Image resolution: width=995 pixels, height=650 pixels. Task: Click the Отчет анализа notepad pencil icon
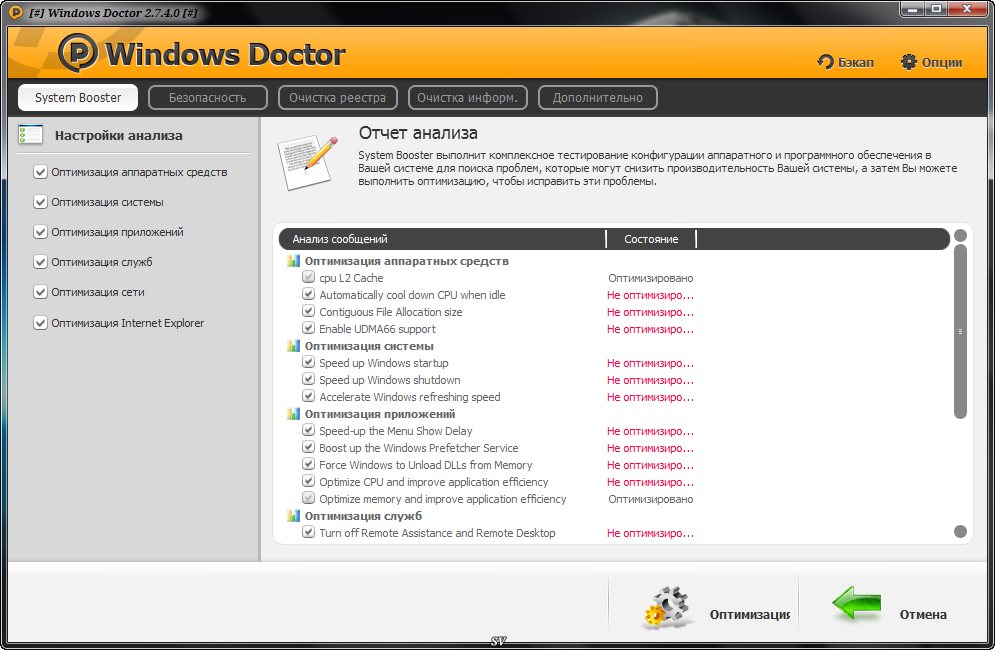pos(307,161)
